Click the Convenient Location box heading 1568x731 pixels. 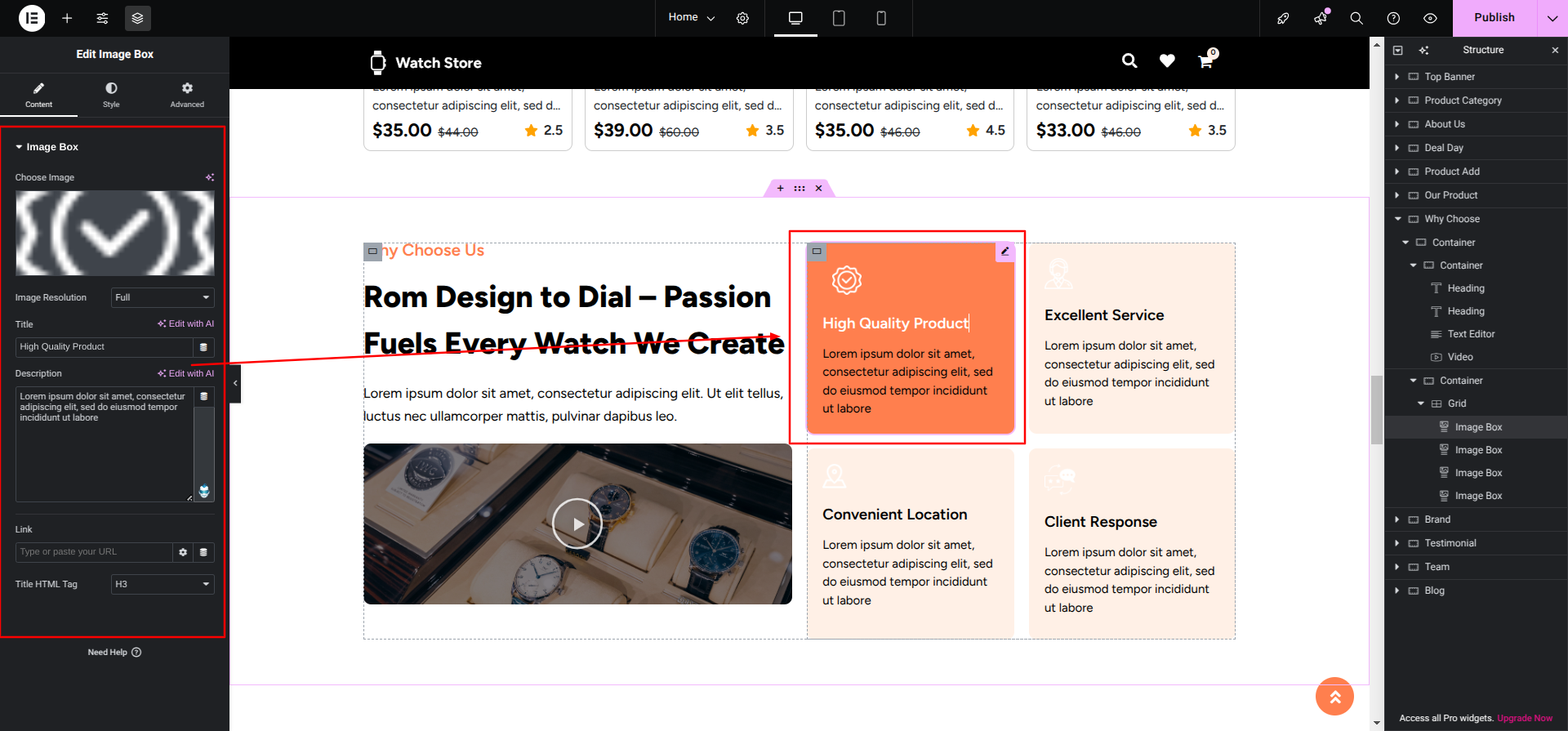895,515
